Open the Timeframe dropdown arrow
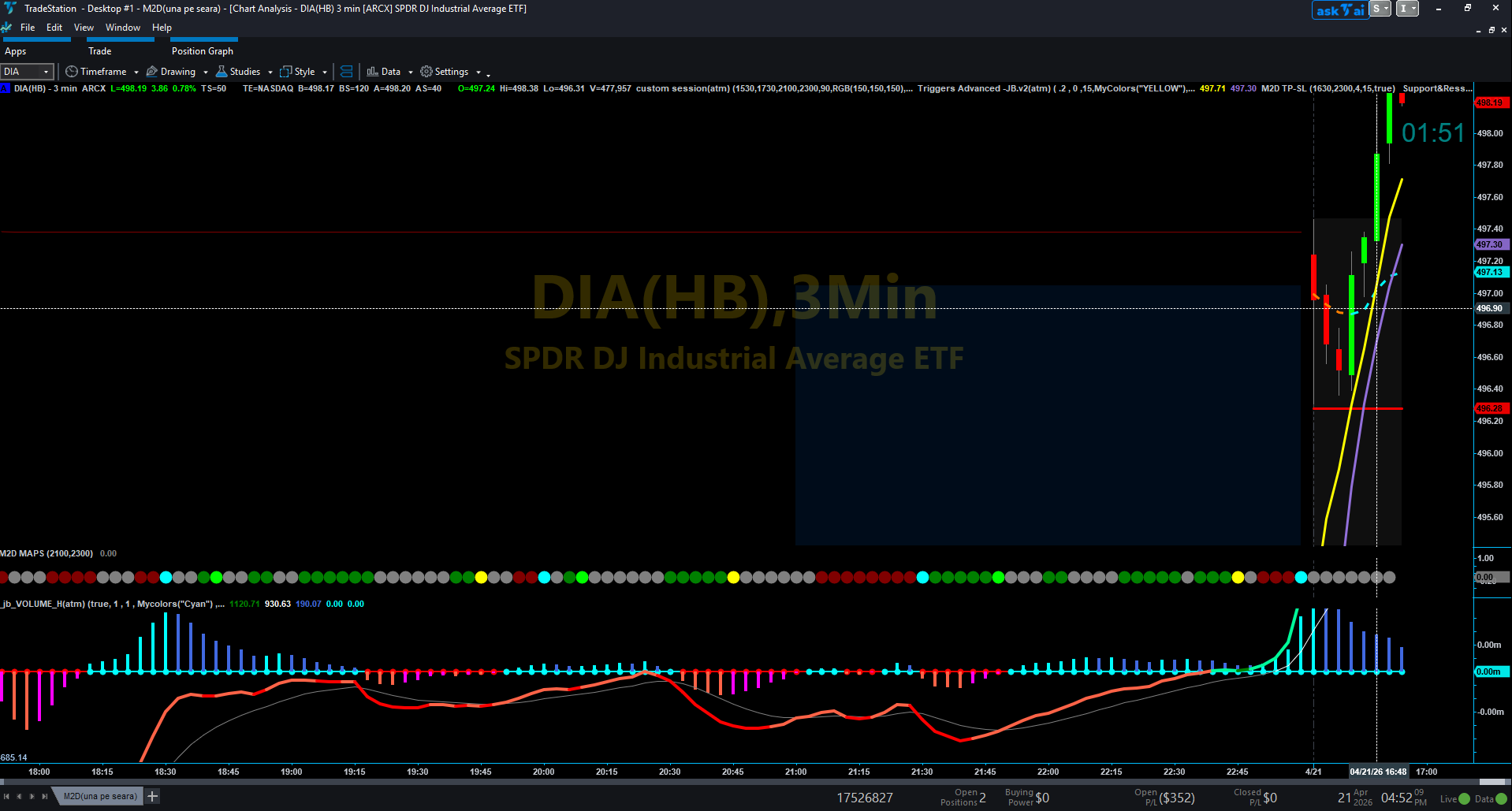 (x=136, y=72)
